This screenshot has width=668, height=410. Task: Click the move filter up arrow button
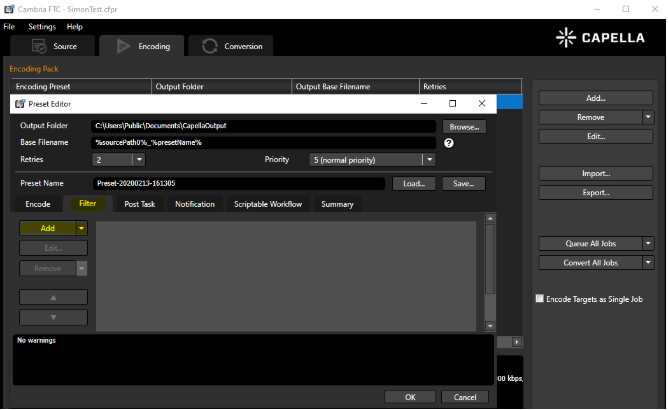click(x=53, y=297)
